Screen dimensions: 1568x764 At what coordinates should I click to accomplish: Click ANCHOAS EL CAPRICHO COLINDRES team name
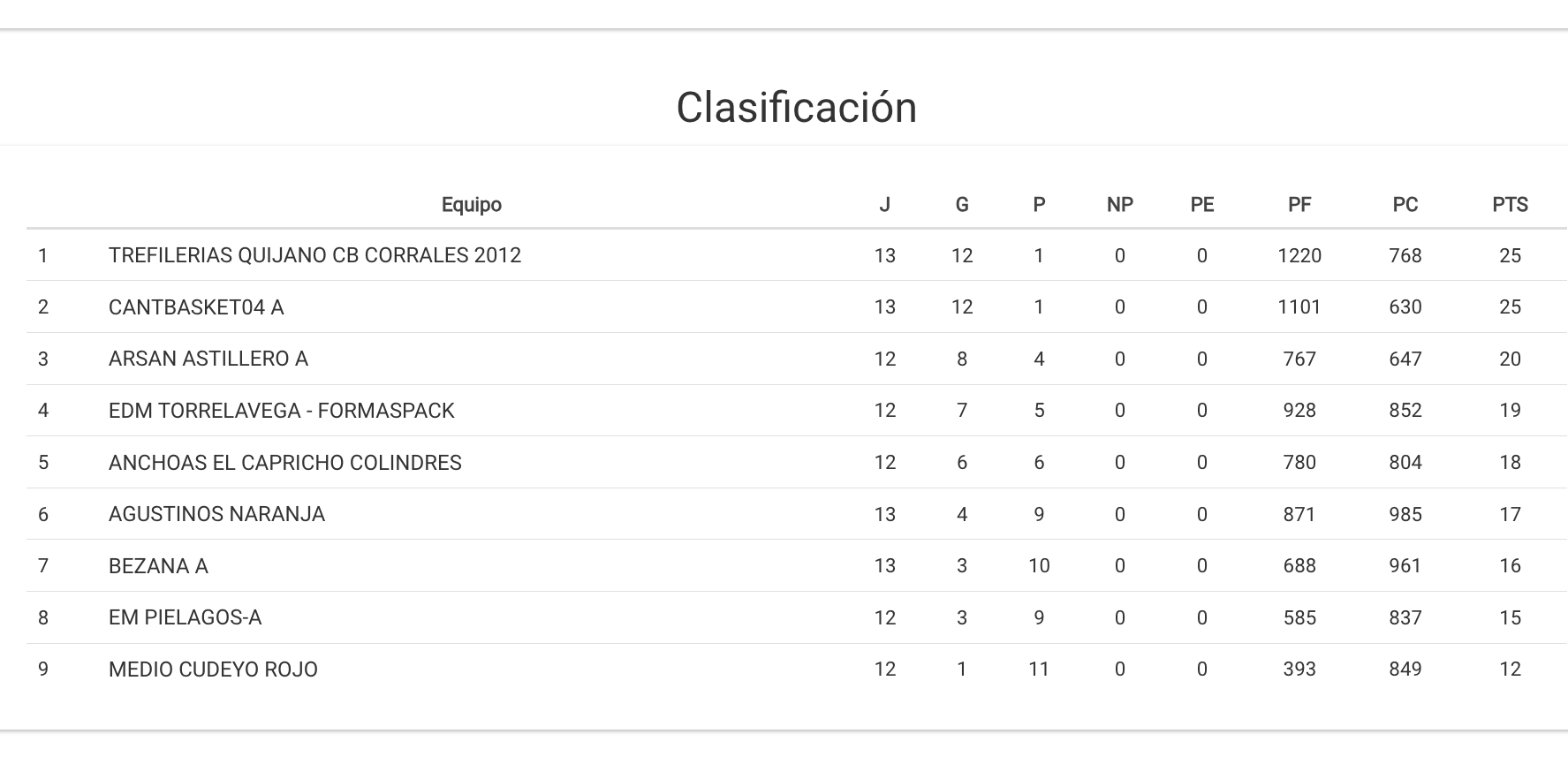click(x=284, y=463)
